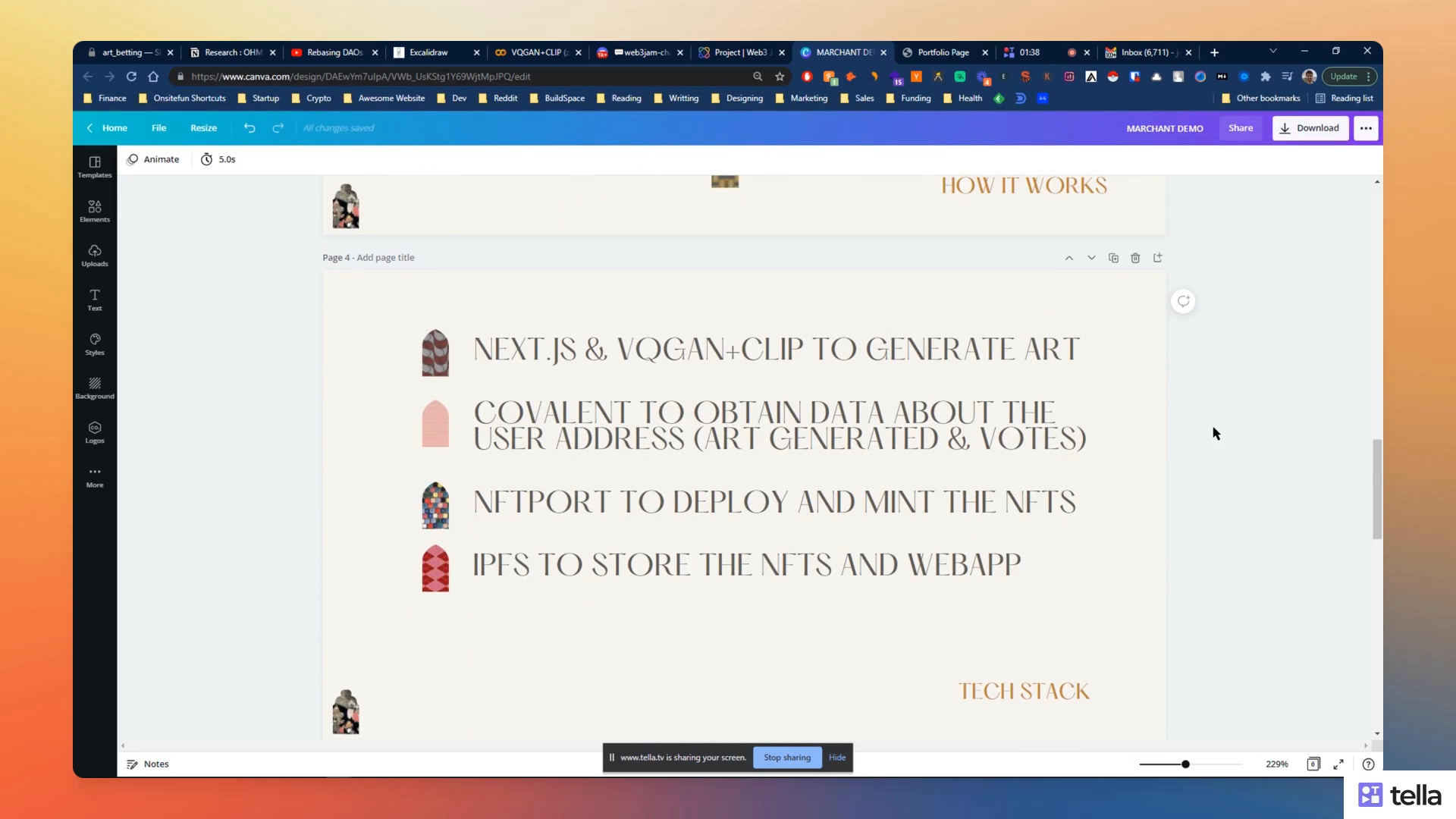This screenshot has width=1456, height=819.
Task: Open the Resize menu
Action: [x=203, y=128]
